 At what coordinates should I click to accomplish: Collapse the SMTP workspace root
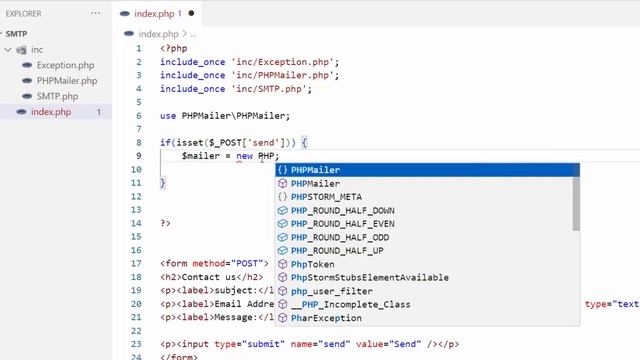[x=1, y=34]
